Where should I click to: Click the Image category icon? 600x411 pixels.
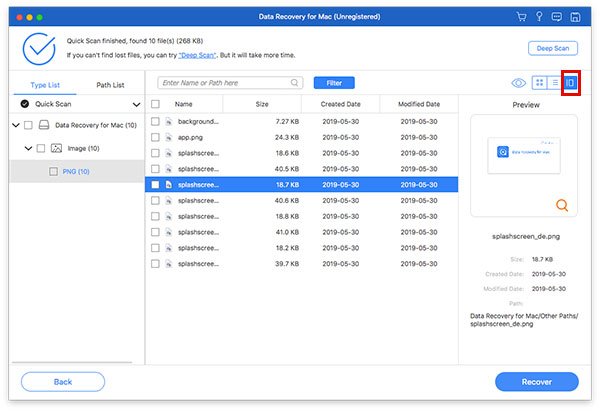pyautogui.click(x=56, y=148)
